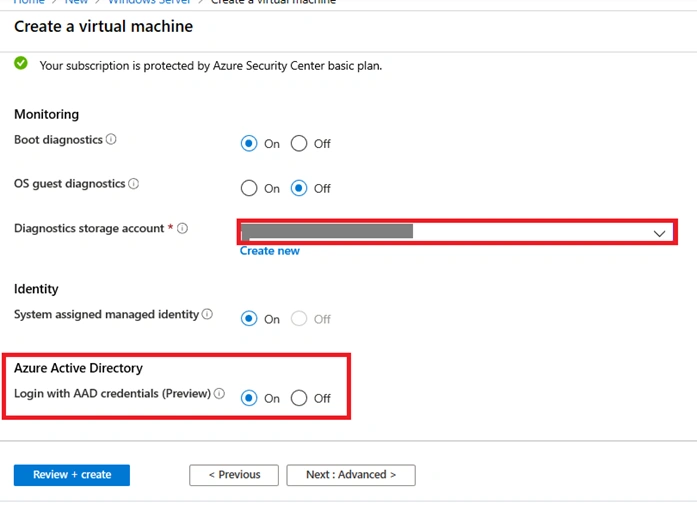Click the New breadcrumb link
Image resolution: width=697 pixels, height=505 pixels.
click(76, 2)
